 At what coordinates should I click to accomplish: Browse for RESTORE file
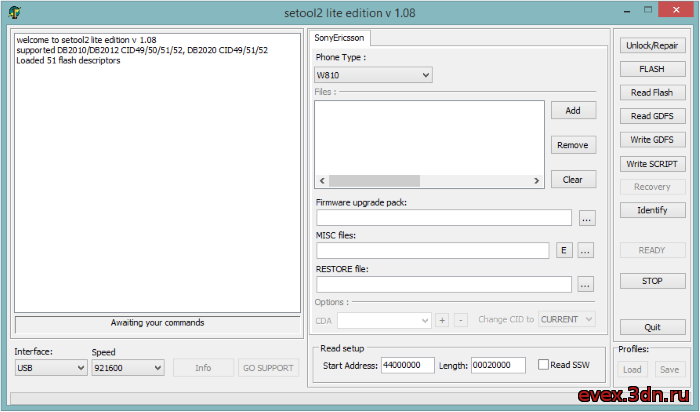tap(585, 284)
